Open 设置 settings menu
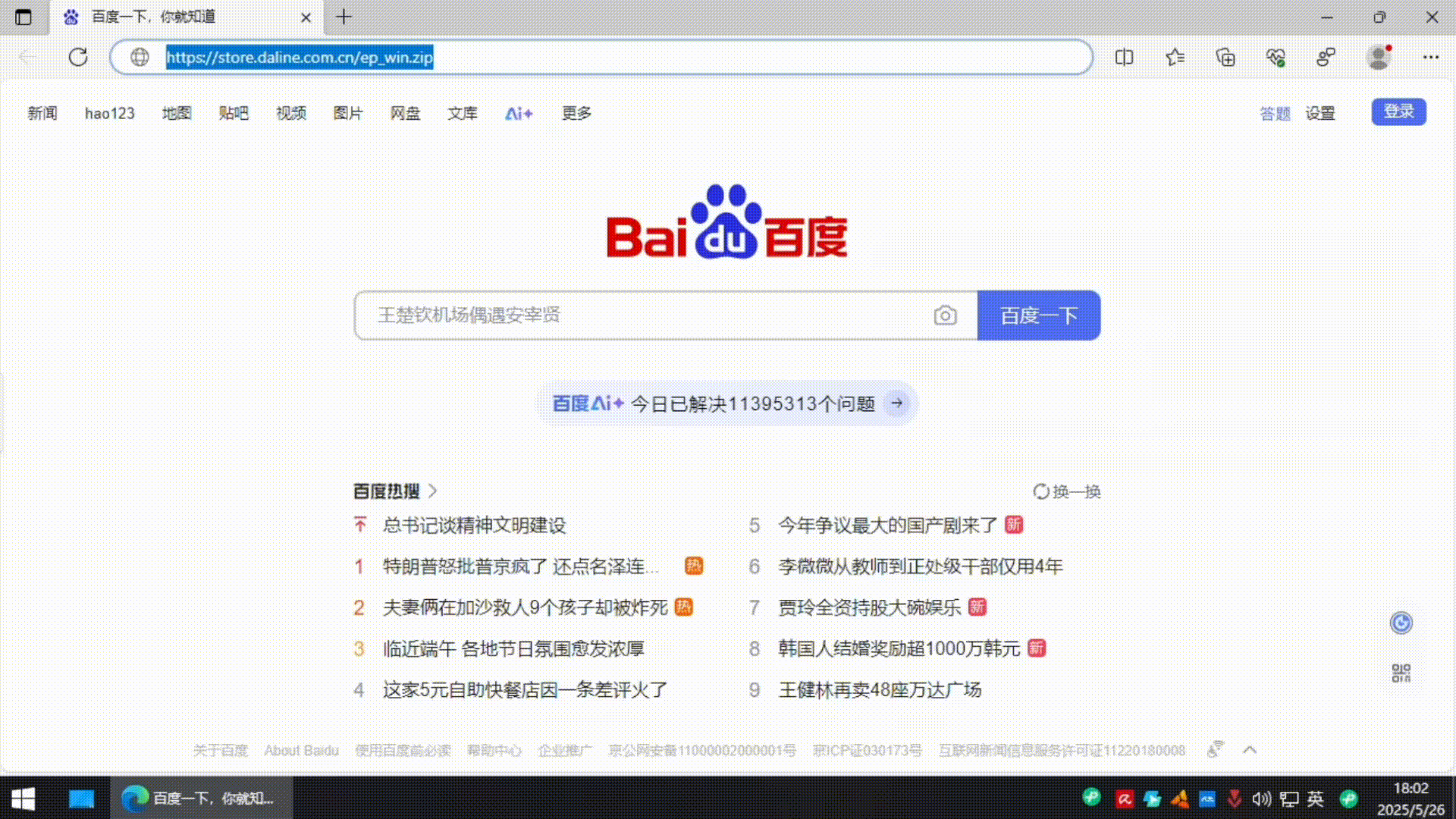 point(1320,113)
